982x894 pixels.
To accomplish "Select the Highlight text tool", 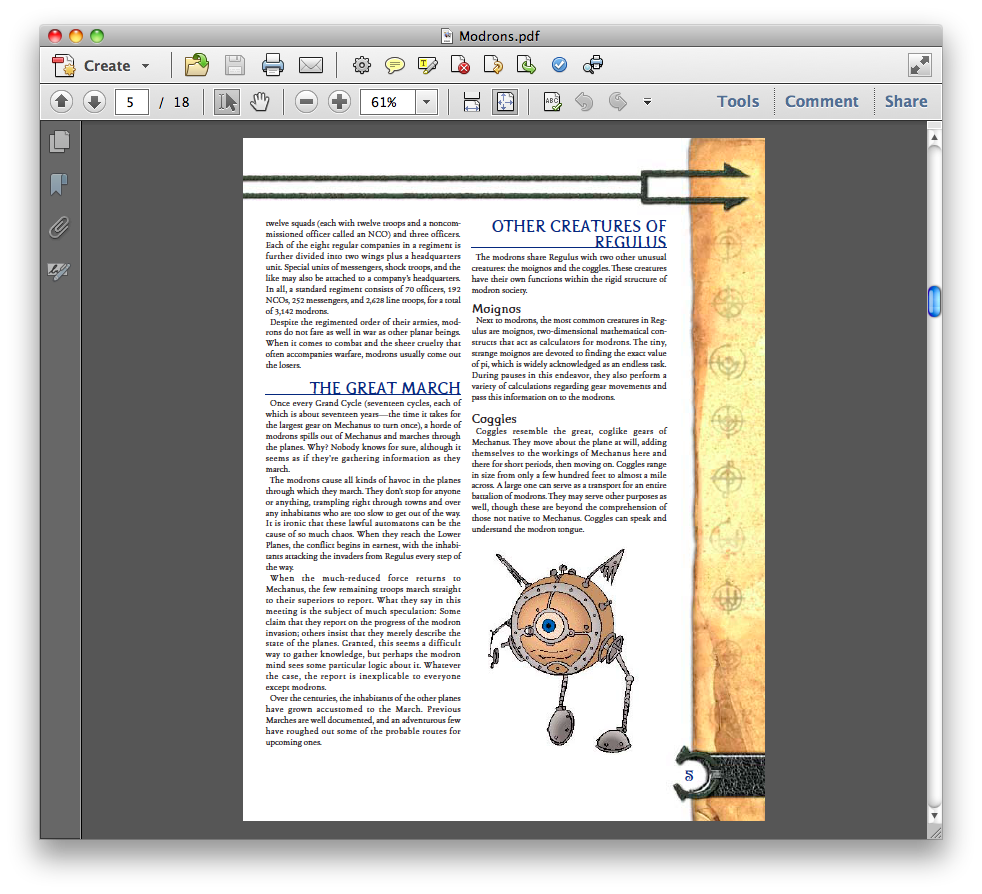I will (x=428, y=66).
